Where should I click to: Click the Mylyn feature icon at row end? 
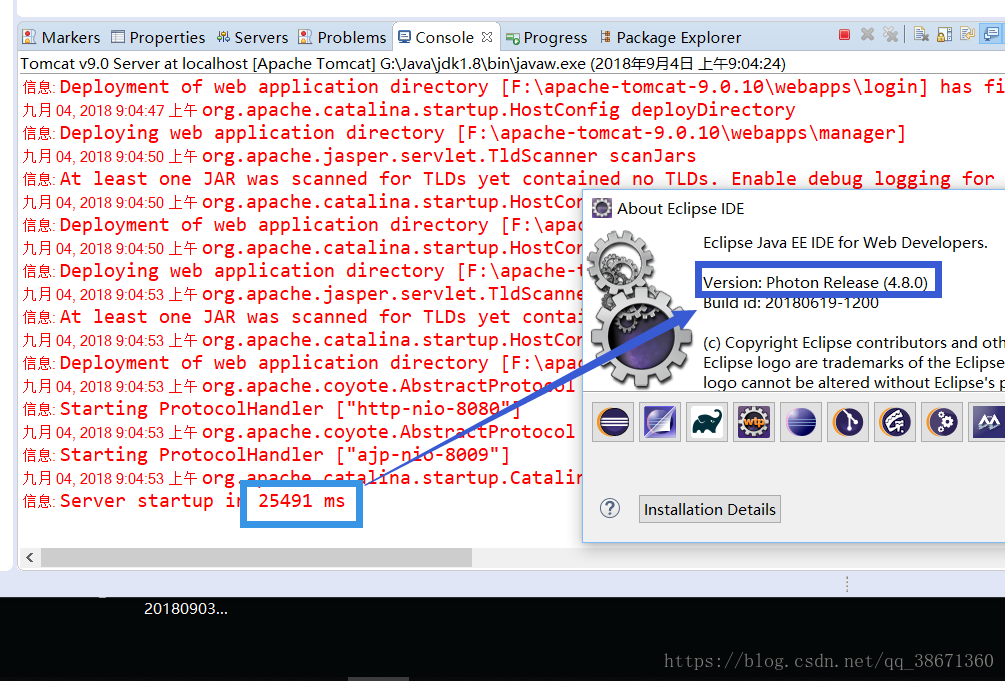coord(987,422)
